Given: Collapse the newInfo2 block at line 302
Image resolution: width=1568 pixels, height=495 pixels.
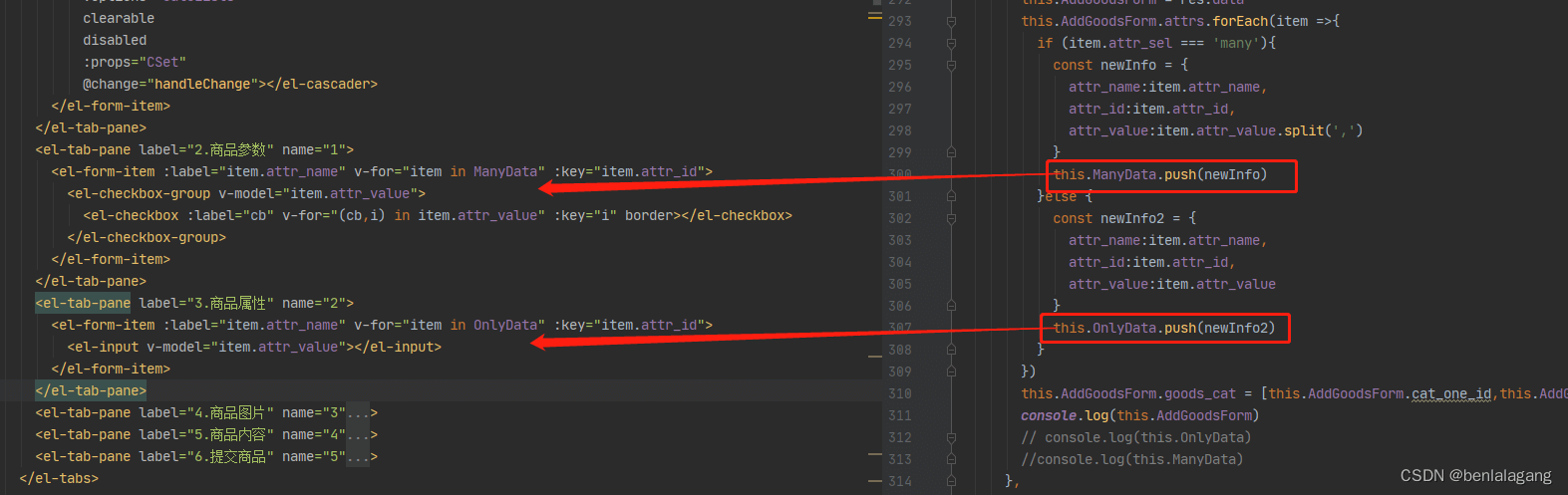Looking at the screenshot, I should pyautogui.click(x=951, y=218).
